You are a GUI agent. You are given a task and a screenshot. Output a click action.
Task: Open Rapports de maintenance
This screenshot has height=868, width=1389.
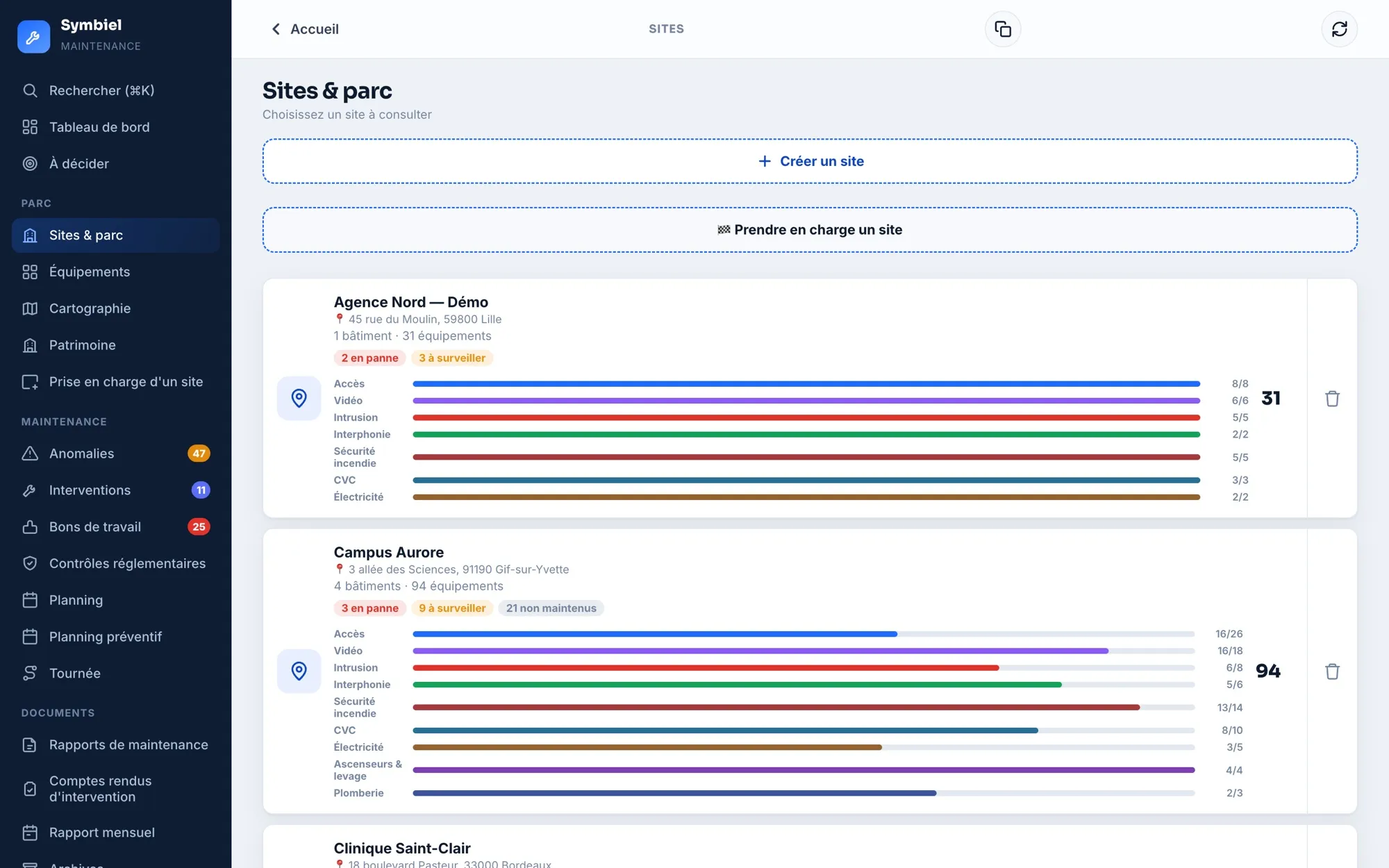(115, 745)
